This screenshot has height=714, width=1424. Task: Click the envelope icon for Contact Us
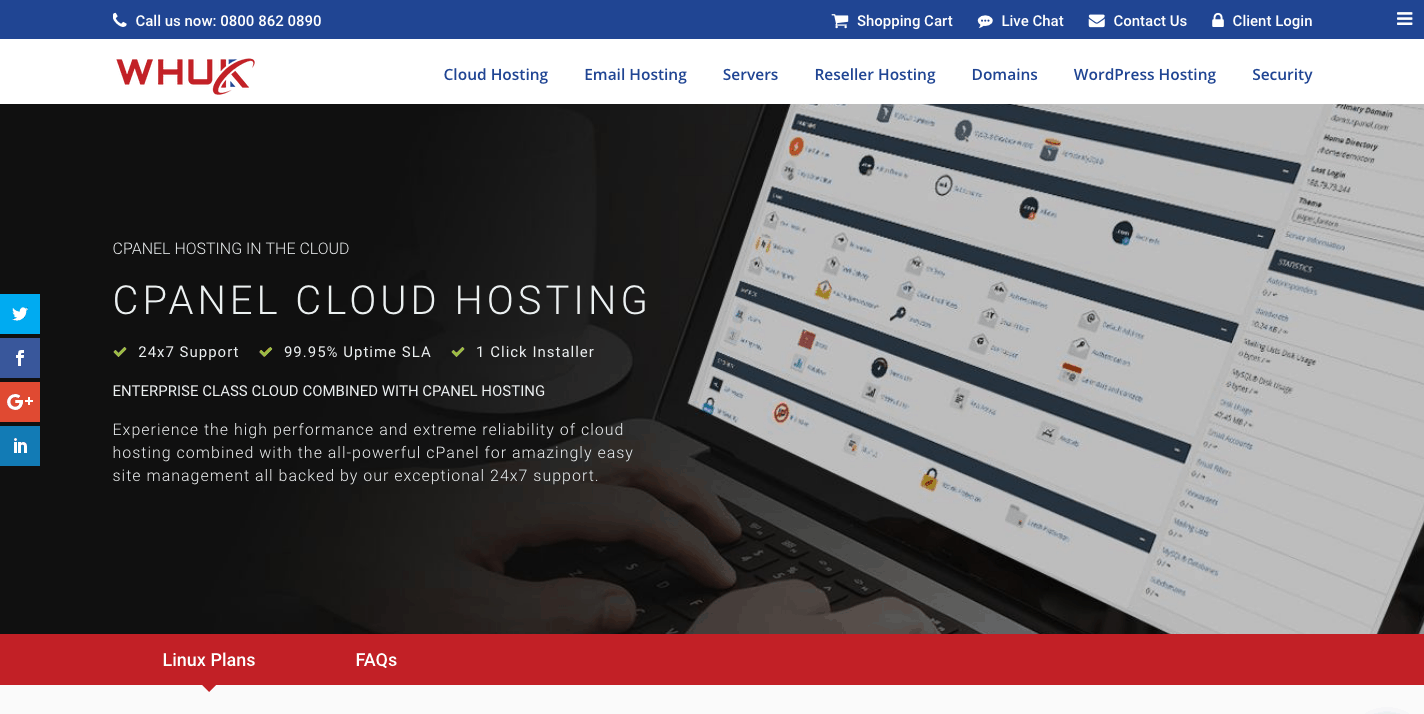pyautogui.click(x=1097, y=20)
